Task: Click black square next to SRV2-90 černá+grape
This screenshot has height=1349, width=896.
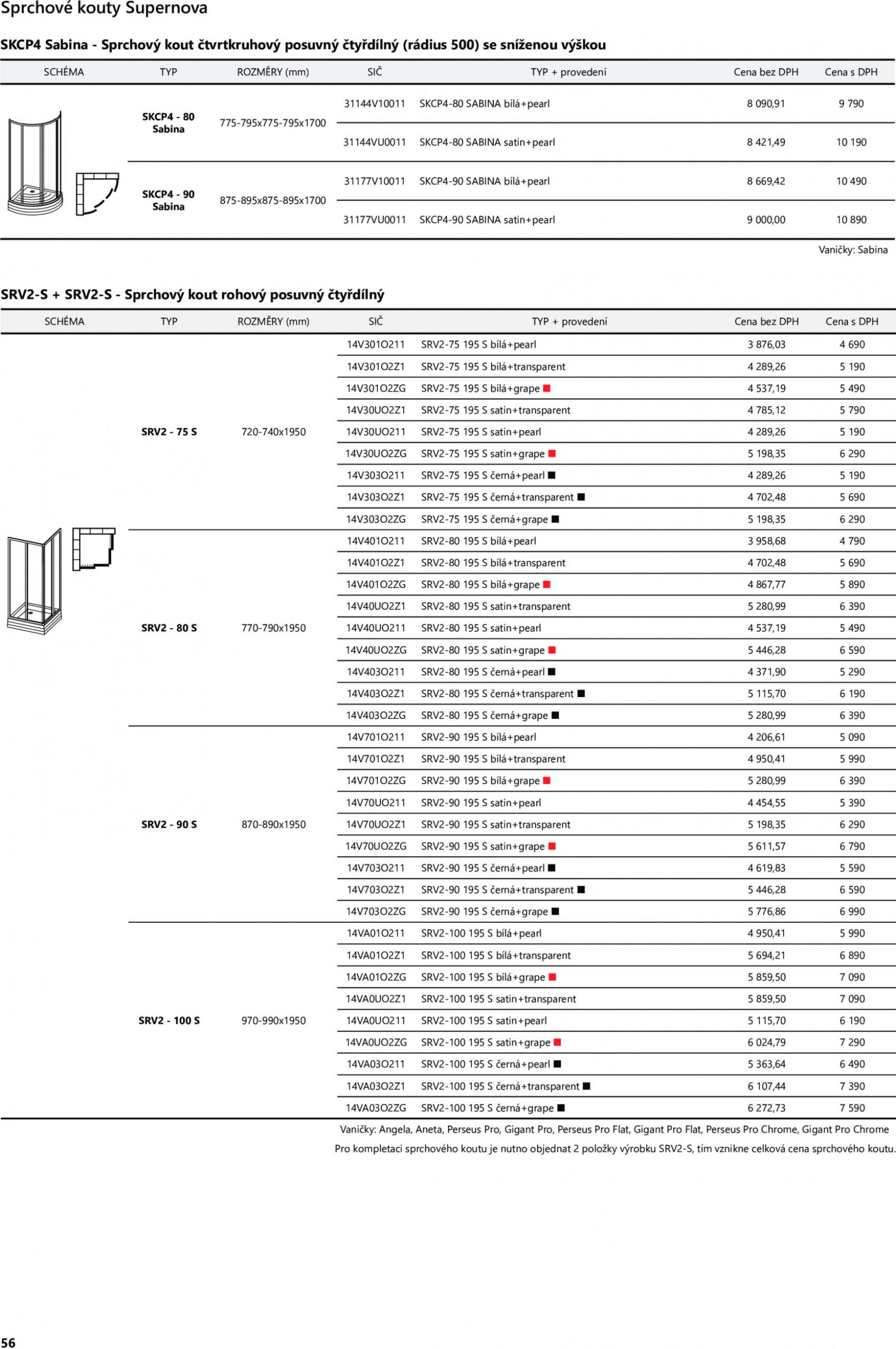Action: (x=556, y=911)
